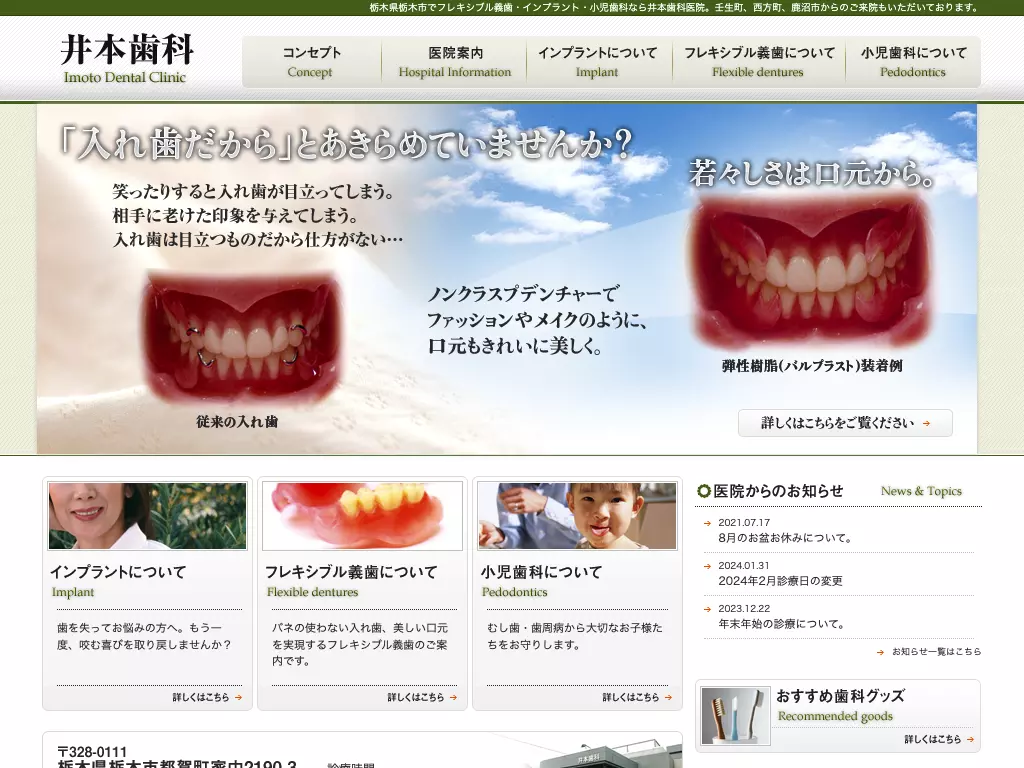Click the orange arrow in Flexible dentures card footer
This screenshot has width=1024, height=768.
(x=453, y=697)
